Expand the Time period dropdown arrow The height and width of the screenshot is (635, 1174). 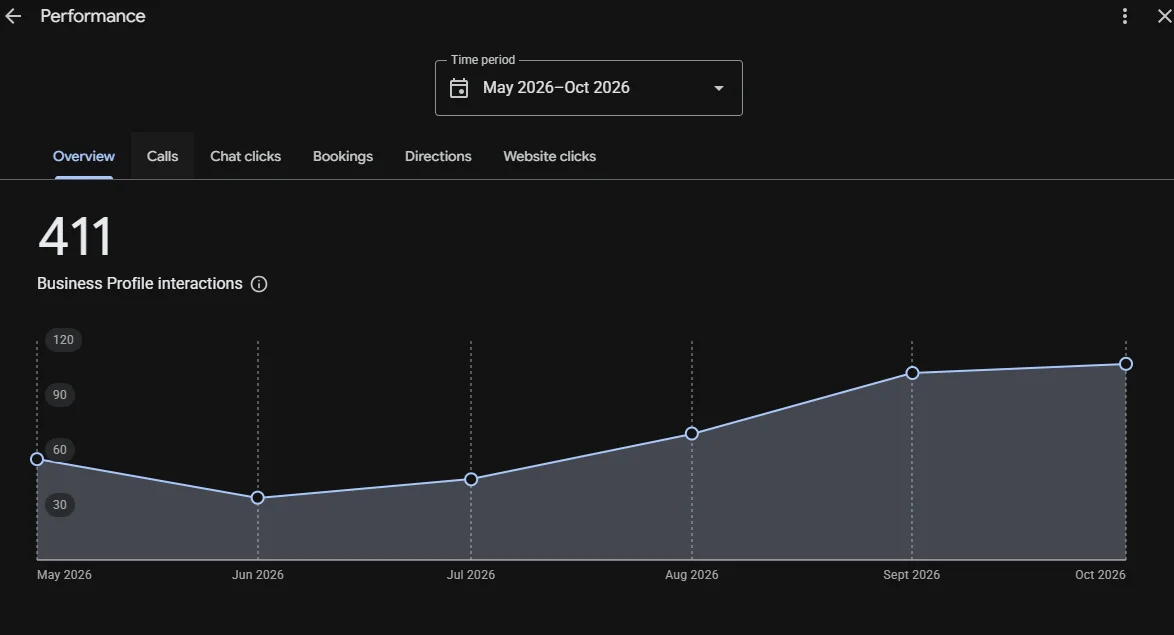[719, 88]
